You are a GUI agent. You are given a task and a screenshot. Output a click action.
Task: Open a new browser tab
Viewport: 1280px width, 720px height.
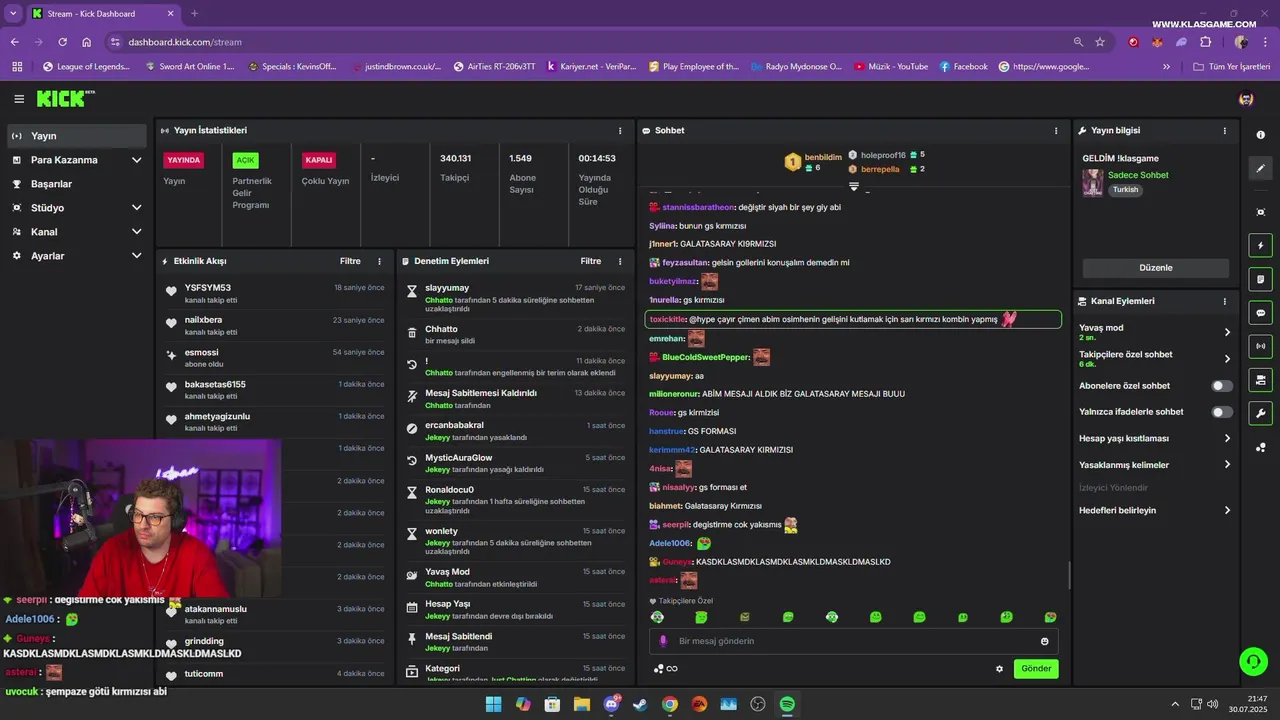194,14
